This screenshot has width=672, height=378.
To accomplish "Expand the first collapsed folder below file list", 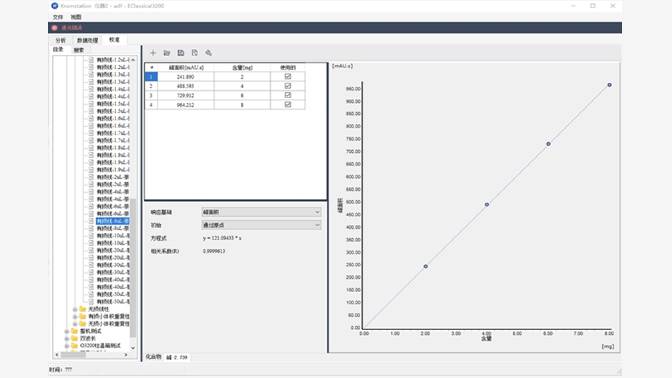I will coord(75,309).
